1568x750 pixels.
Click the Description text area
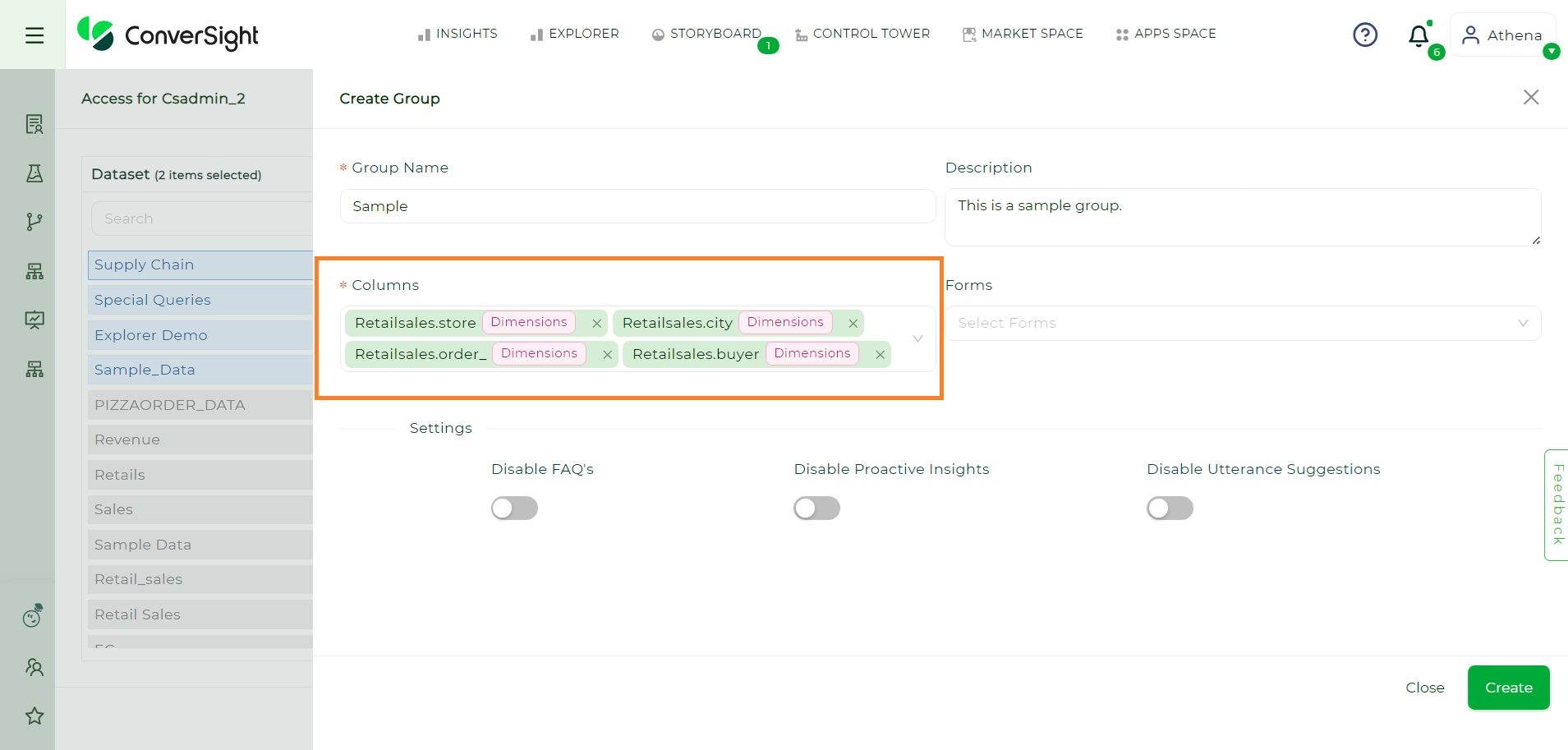[1243, 217]
